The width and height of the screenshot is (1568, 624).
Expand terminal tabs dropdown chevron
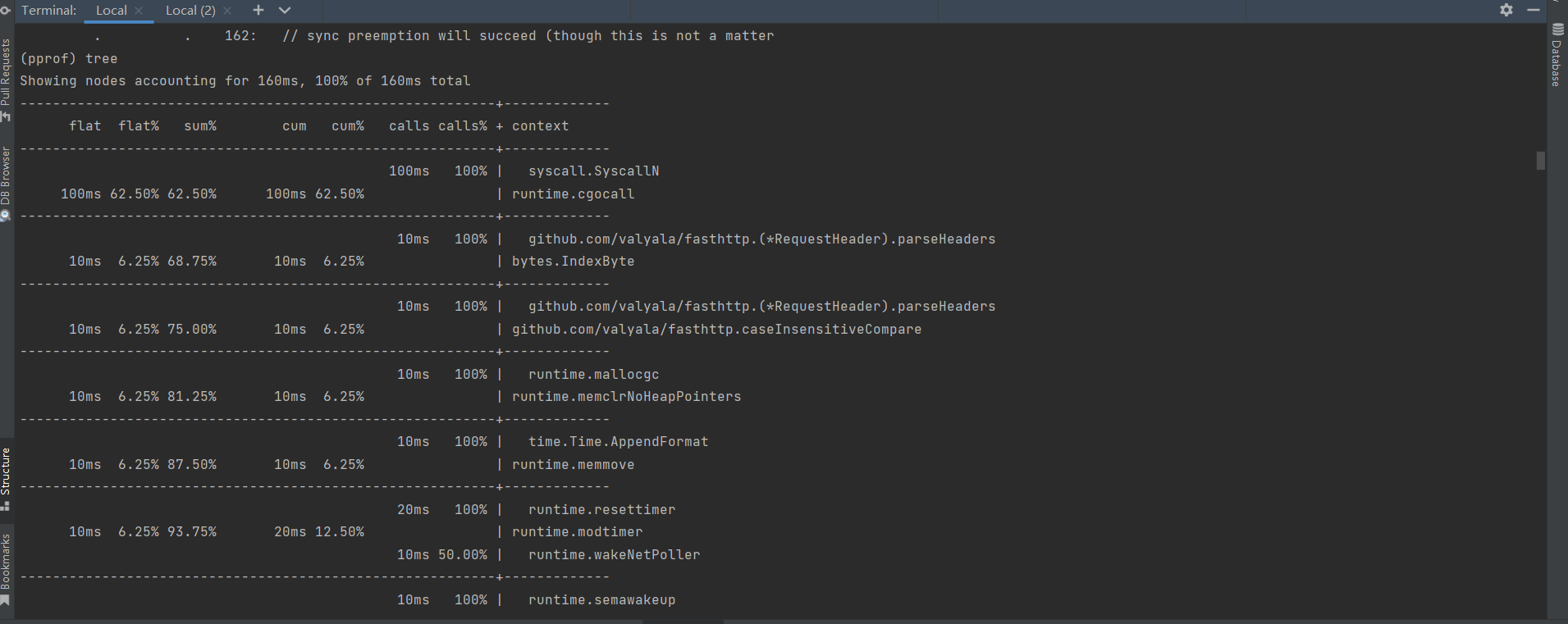pyautogui.click(x=285, y=10)
